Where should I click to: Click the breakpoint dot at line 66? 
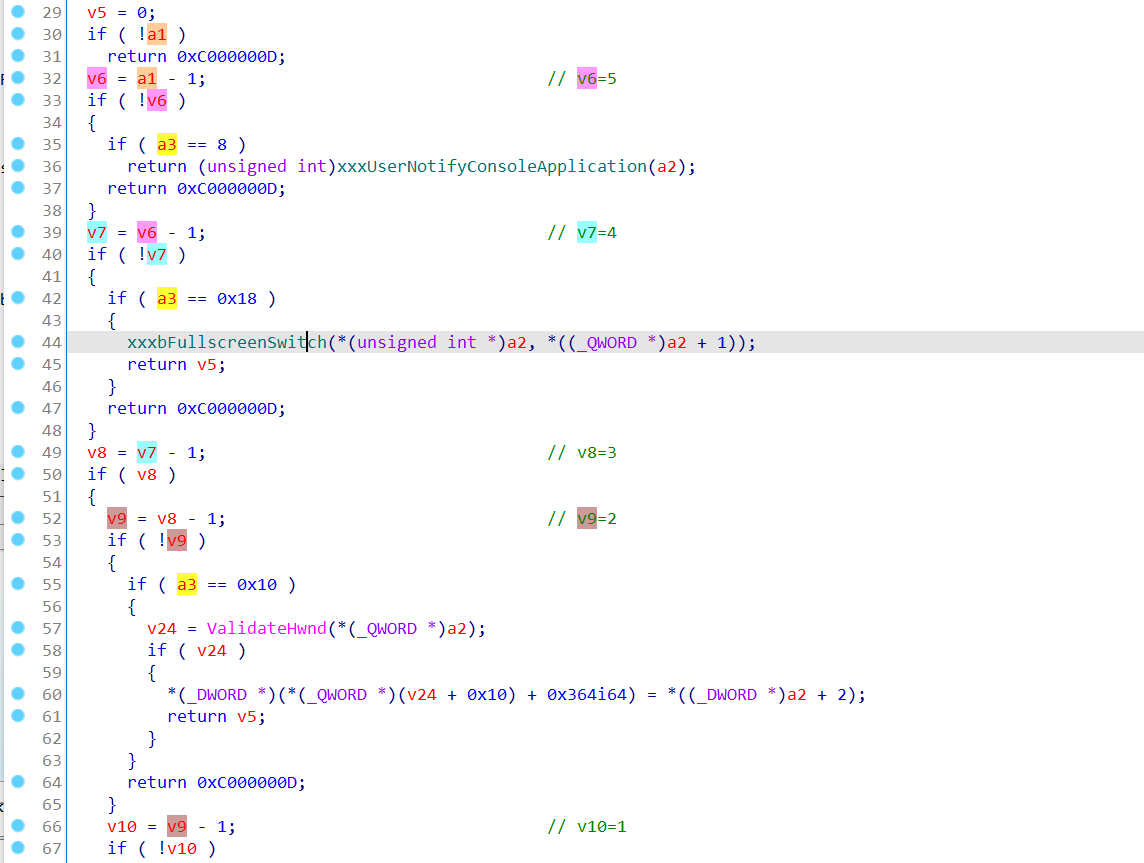[18, 826]
